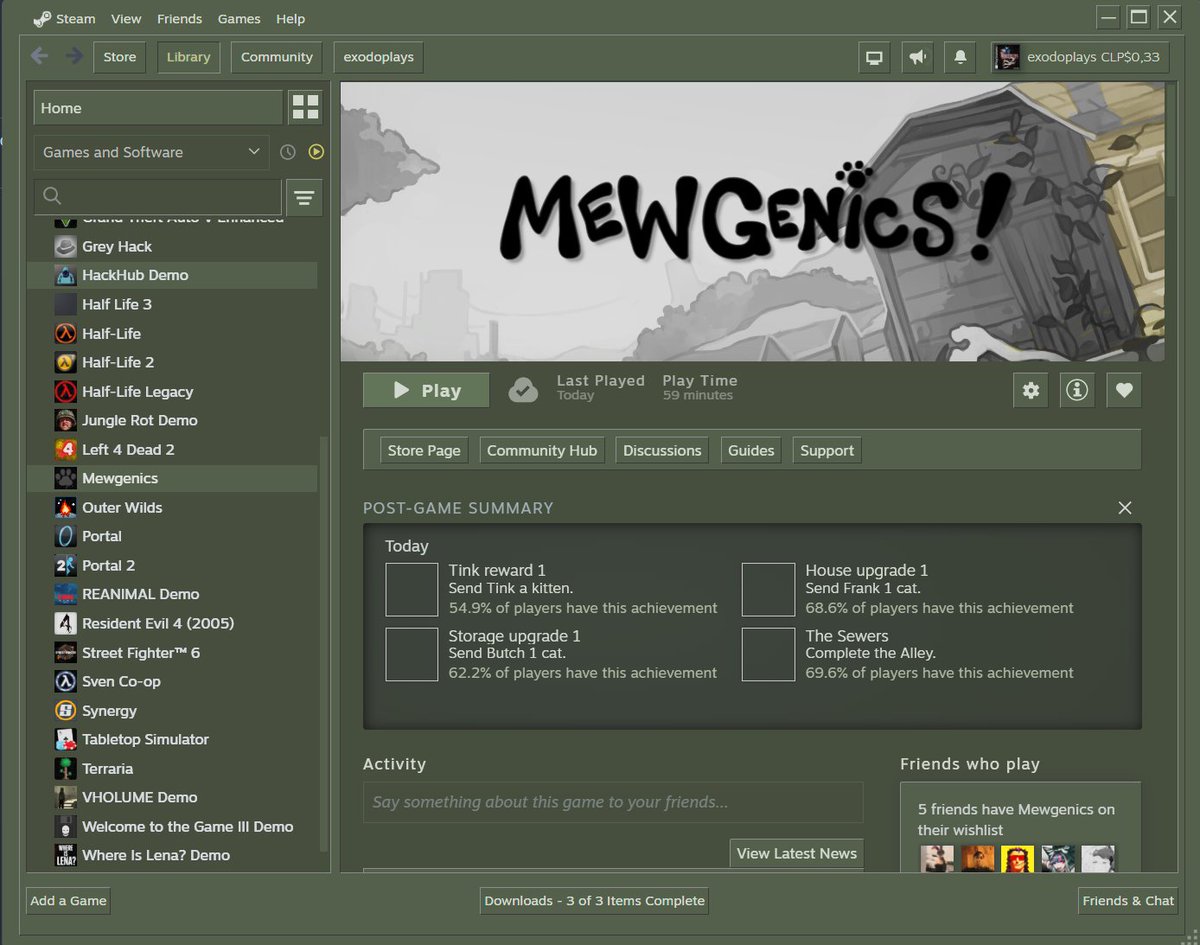Viewport: 1200px width, 945px height.
Task: Open the Store Page link
Action: pos(424,450)
